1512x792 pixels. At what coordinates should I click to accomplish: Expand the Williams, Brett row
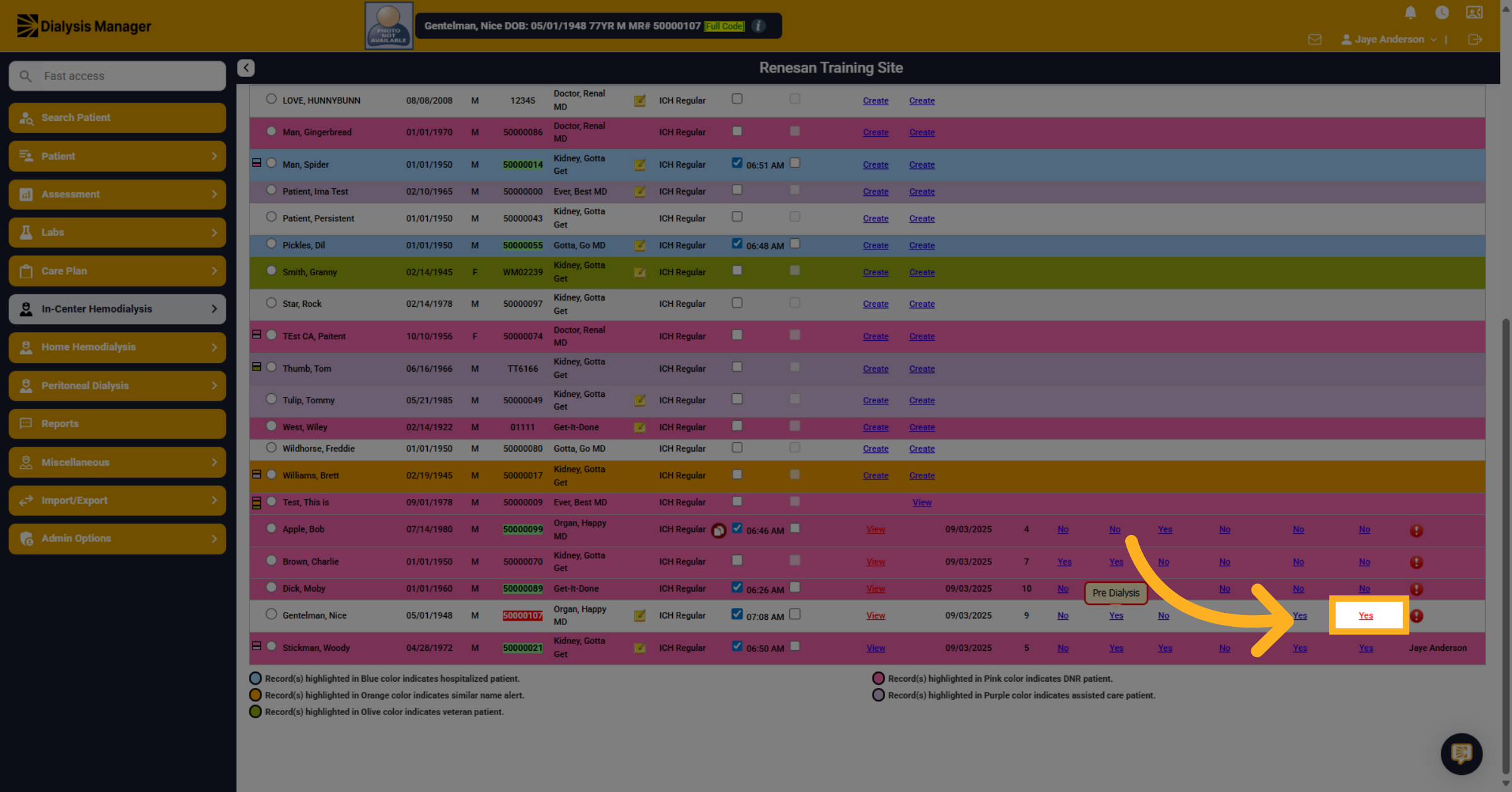(x=256, y=474)
